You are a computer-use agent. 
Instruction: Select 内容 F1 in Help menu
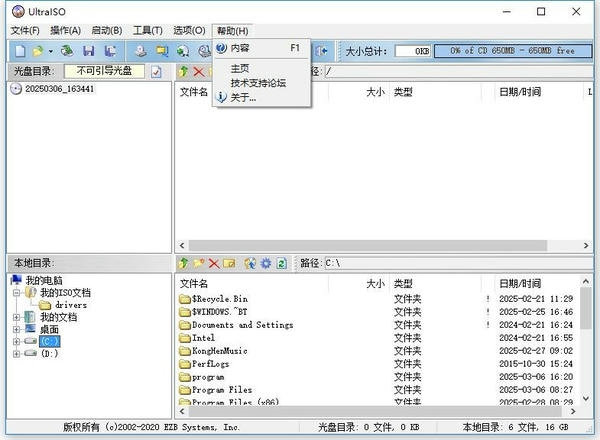(262, 48)
